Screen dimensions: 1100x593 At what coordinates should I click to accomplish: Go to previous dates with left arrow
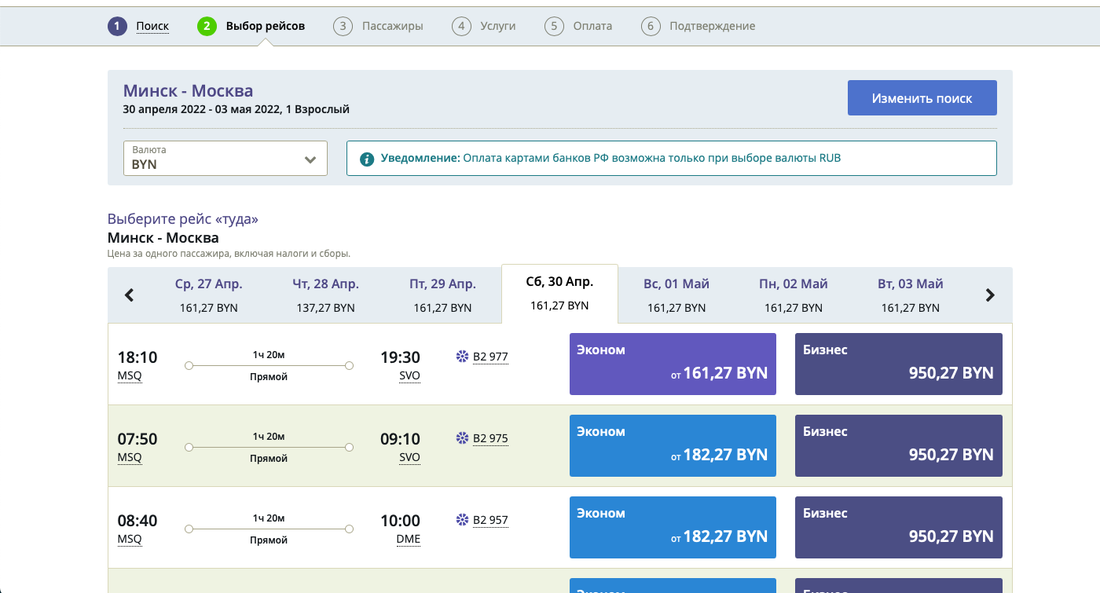tap(129, 295)
